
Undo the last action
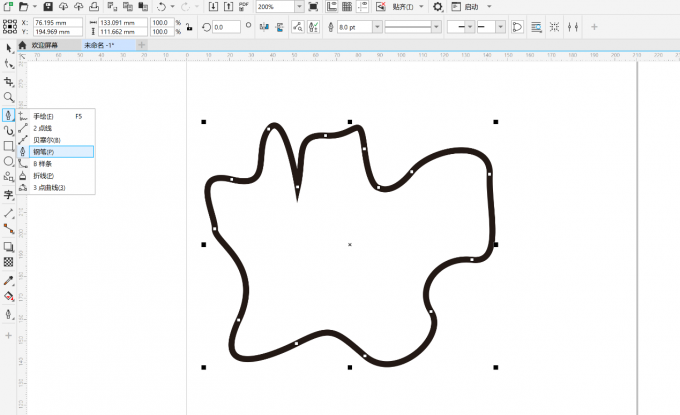coord(161,7)
